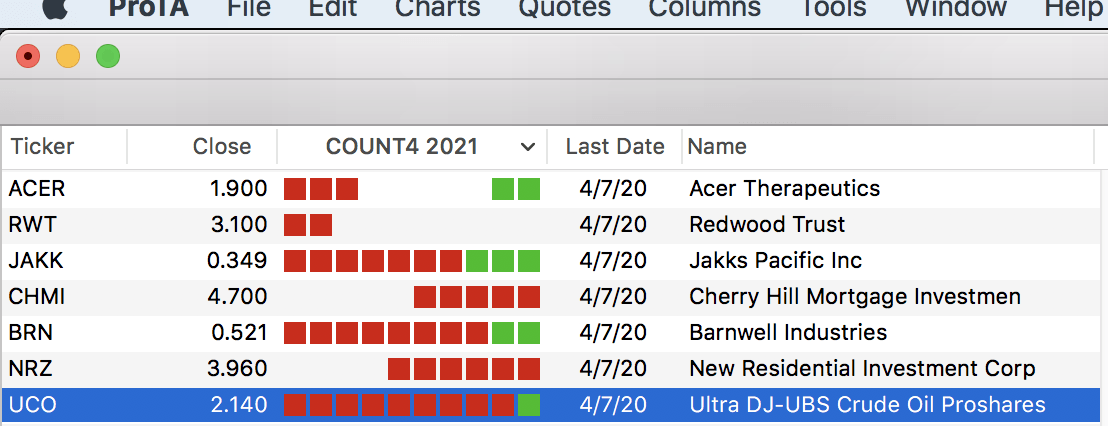
Task: Sort by the Ticker column header
Action: [64, 146]
